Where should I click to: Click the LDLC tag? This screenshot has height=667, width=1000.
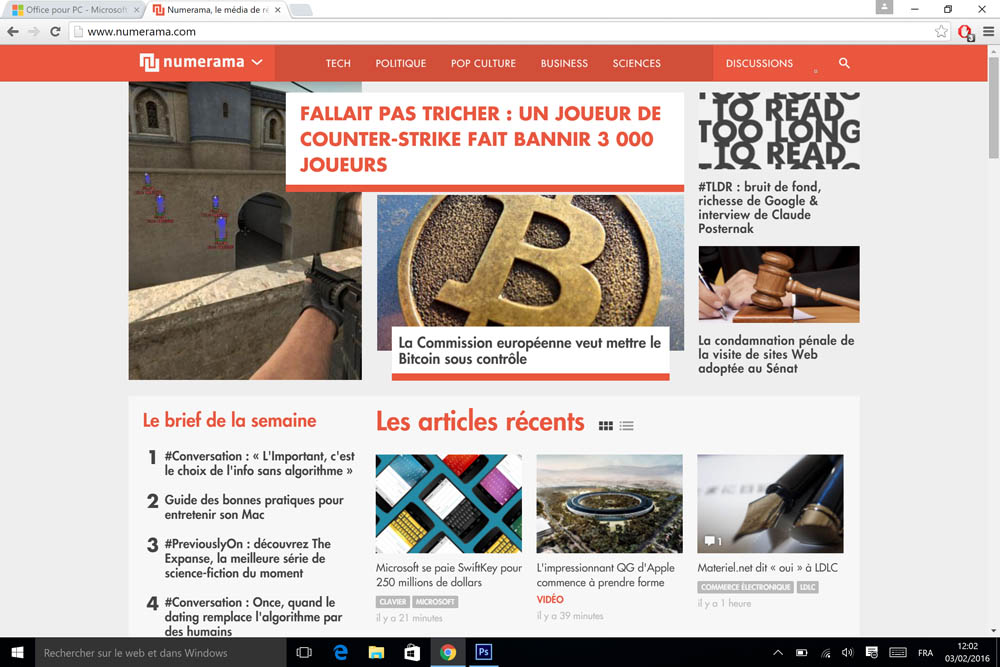pos(807,587)
